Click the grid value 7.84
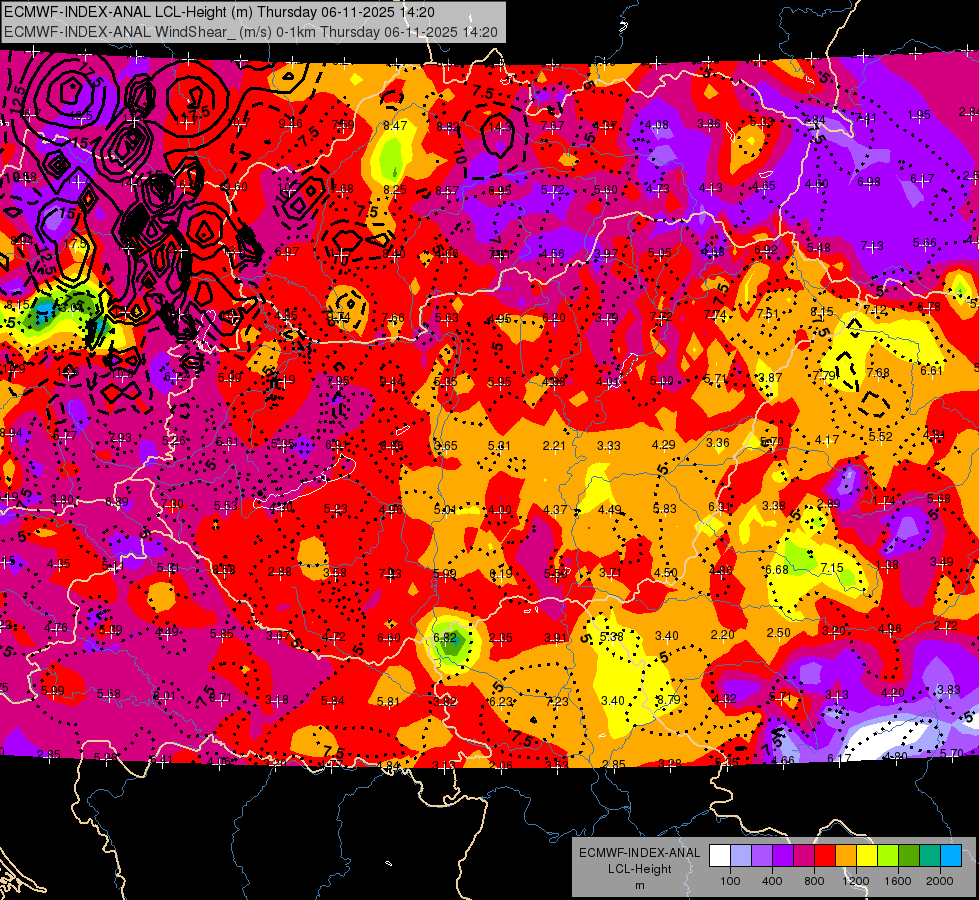The image size is (979, 900). [814, 119]
